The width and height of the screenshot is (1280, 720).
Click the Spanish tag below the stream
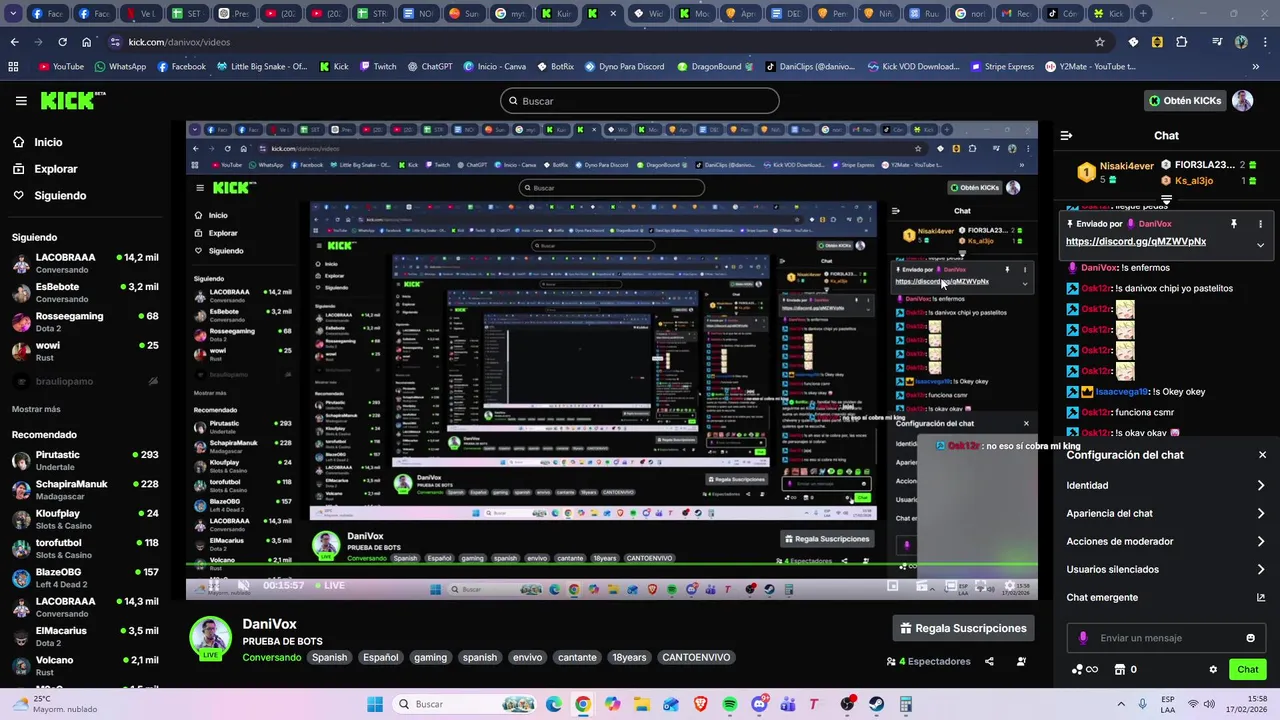pos(329,657)
